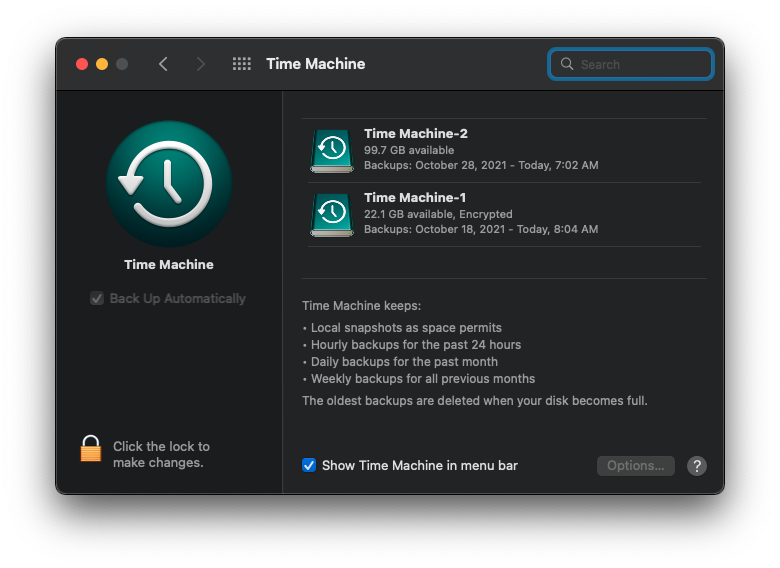Click 'Backups: October 18, 2021' line
The width and height of the screenshot is (780, 568).
coord(481,229)
